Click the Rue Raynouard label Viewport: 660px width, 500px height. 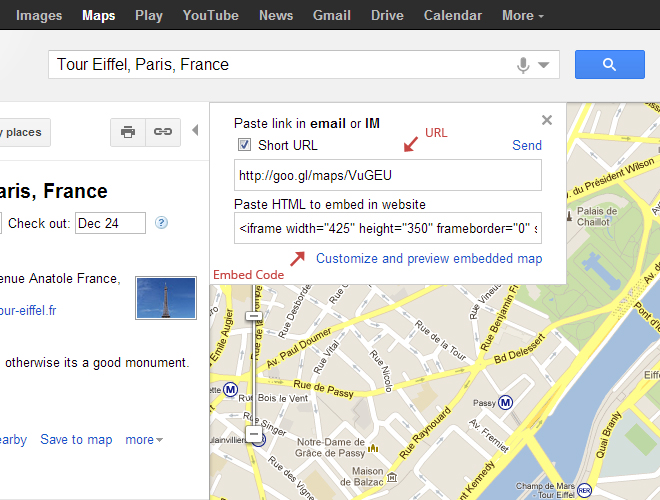click(425, 432)
